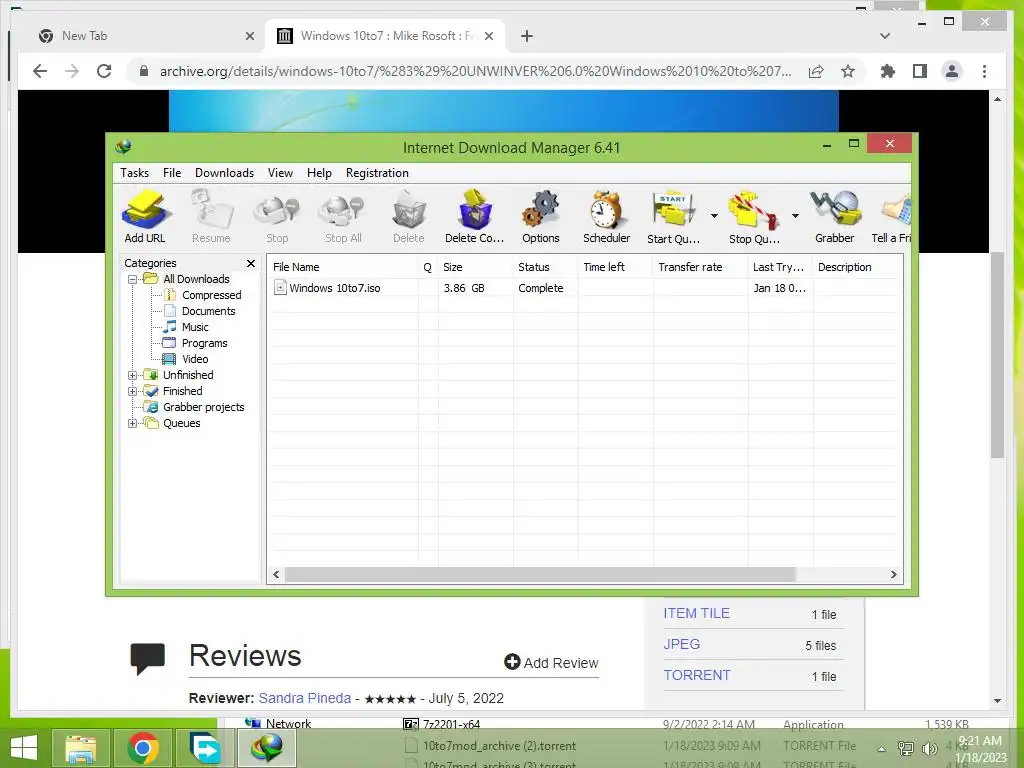Click the Add URL toolbar icon
1024x768 pixels.
[145, 216]
